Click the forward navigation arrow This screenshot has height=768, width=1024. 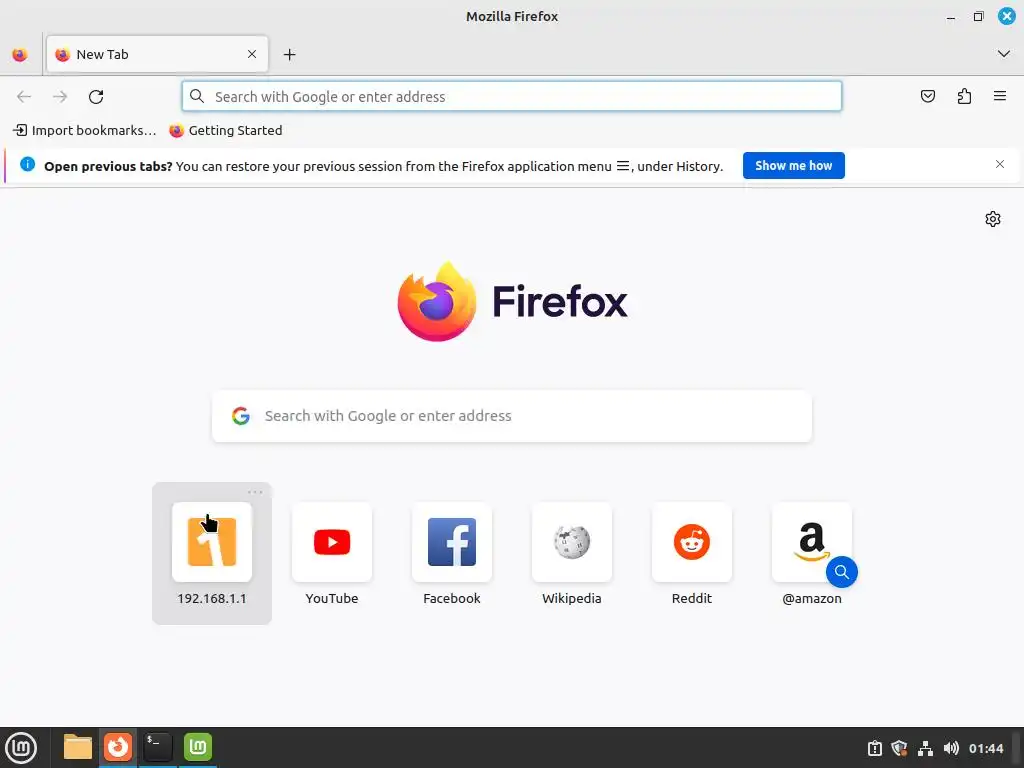coord(60,97)
